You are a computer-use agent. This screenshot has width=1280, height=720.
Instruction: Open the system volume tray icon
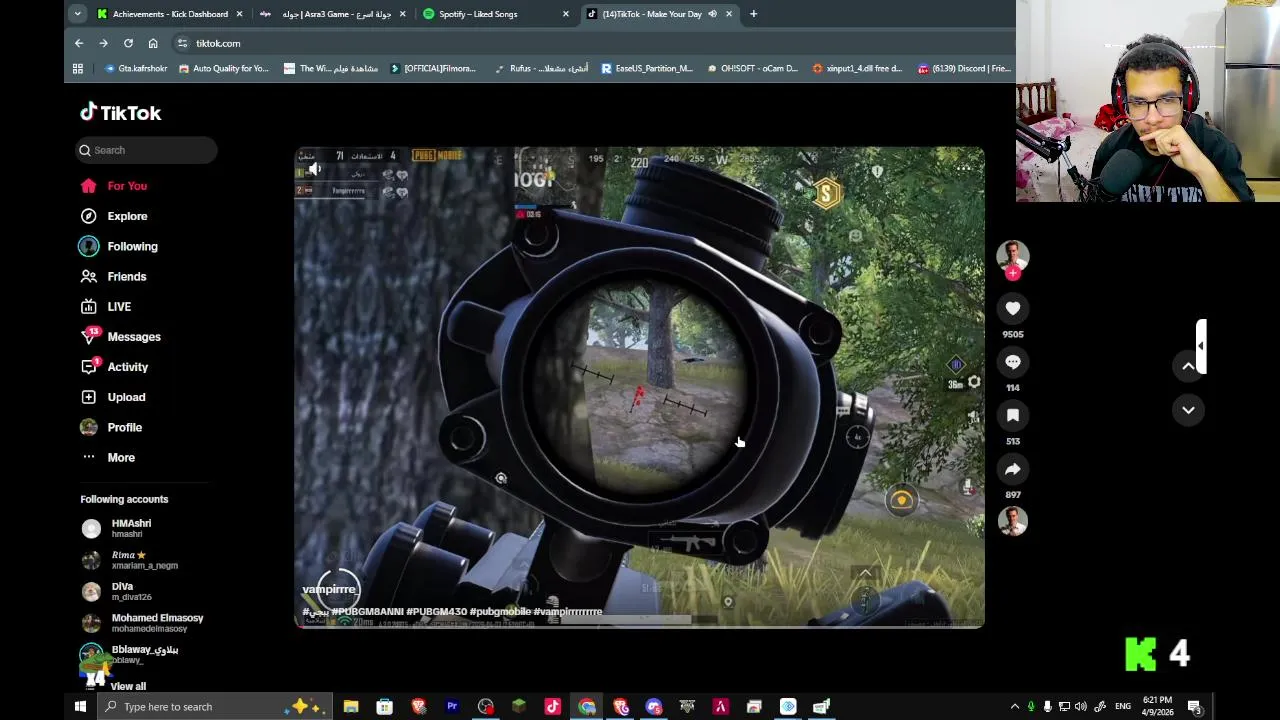pyautogui.click(x=1081, y=706)
